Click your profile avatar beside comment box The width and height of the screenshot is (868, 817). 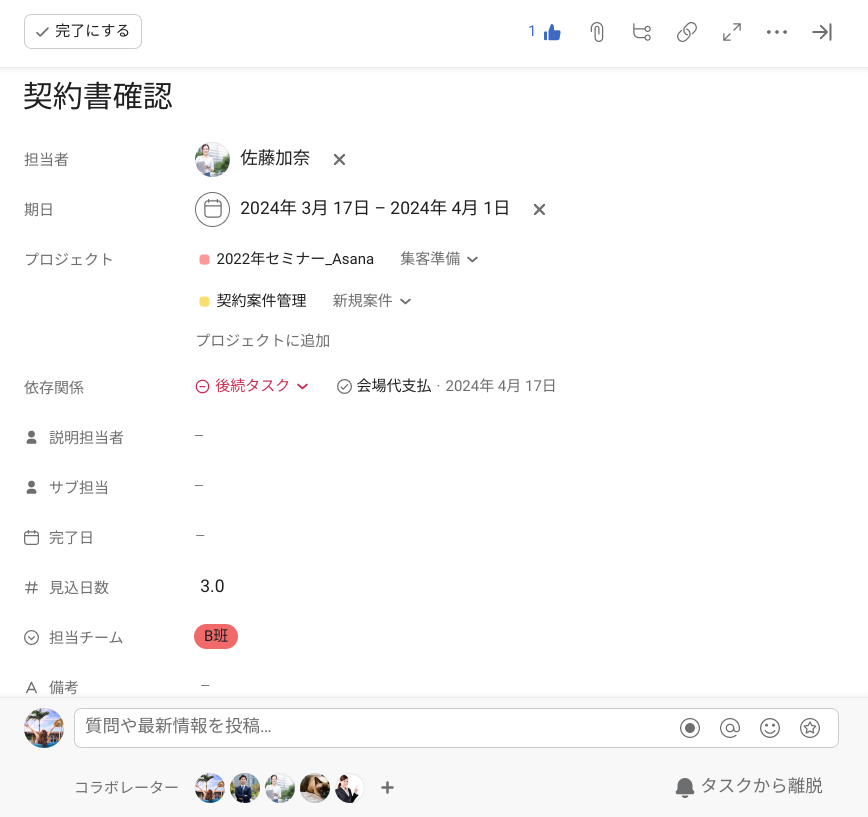(44, 728)
